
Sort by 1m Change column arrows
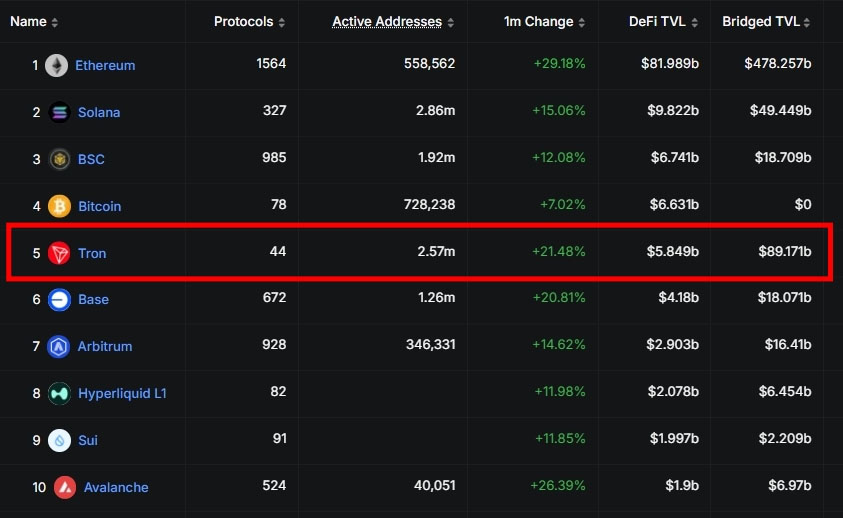pos(582,22)
